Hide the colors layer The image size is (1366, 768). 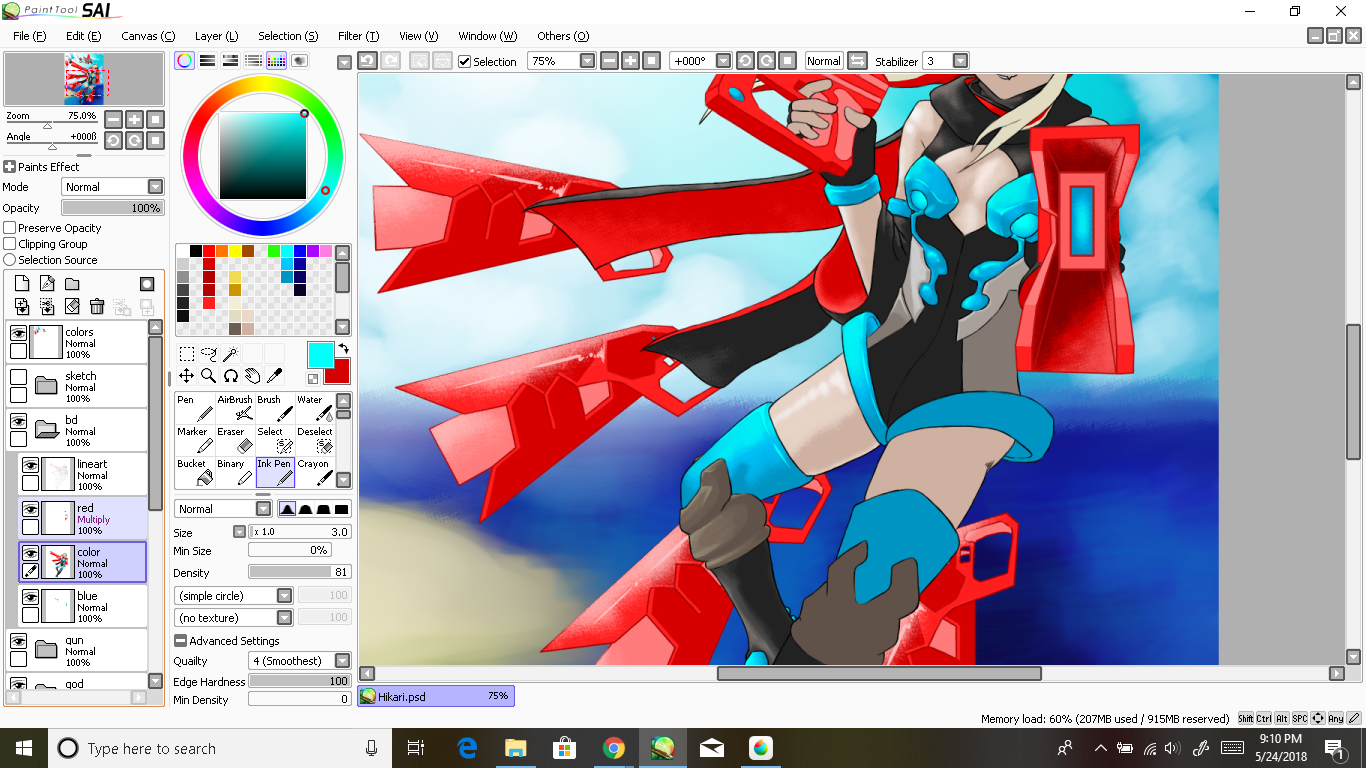pos(18,333)
